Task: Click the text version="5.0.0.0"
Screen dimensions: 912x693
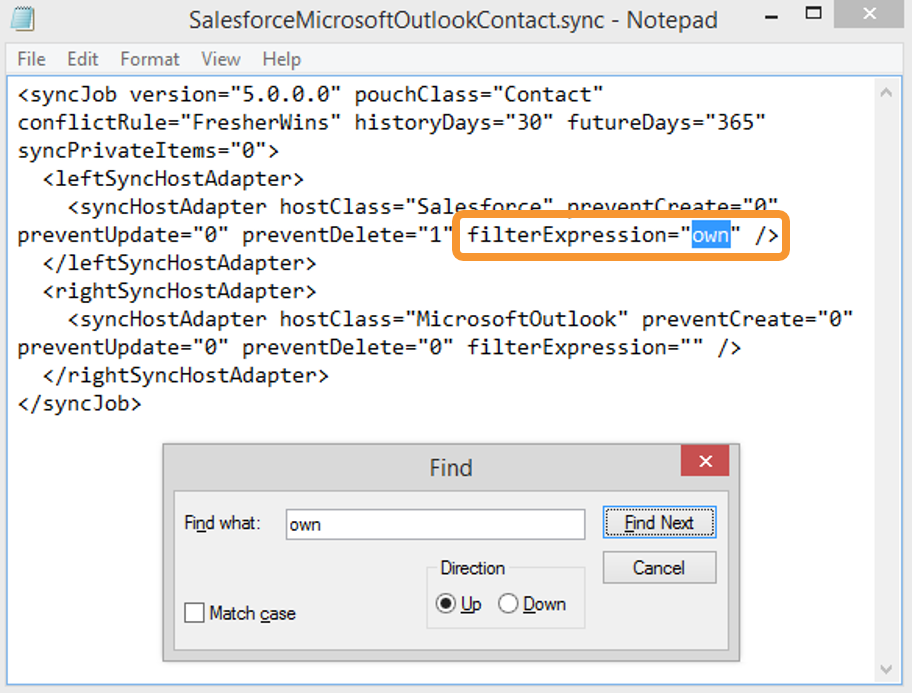Action: pyautogui.click(x=236, y=94)
